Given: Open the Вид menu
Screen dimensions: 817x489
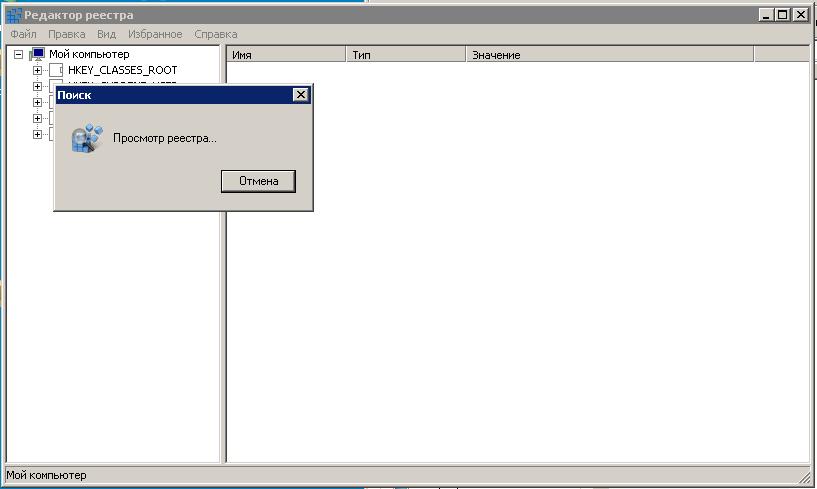Looking at the screenshot, I should [106, 34].
